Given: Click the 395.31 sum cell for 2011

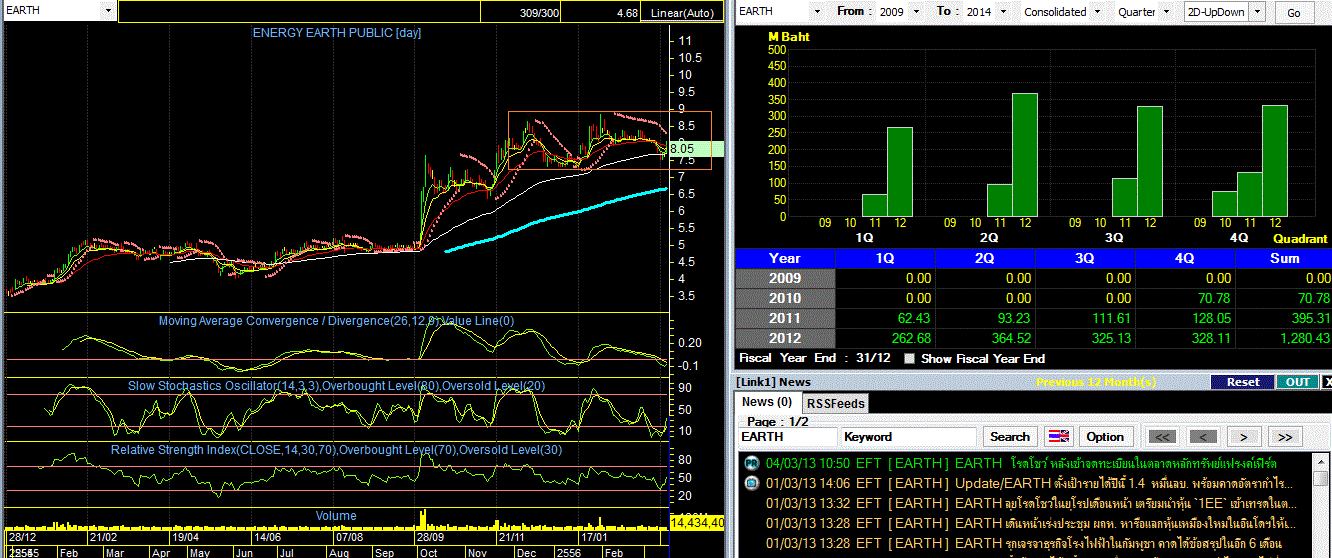Looking at the screenshot, I should coord(1284,318).
